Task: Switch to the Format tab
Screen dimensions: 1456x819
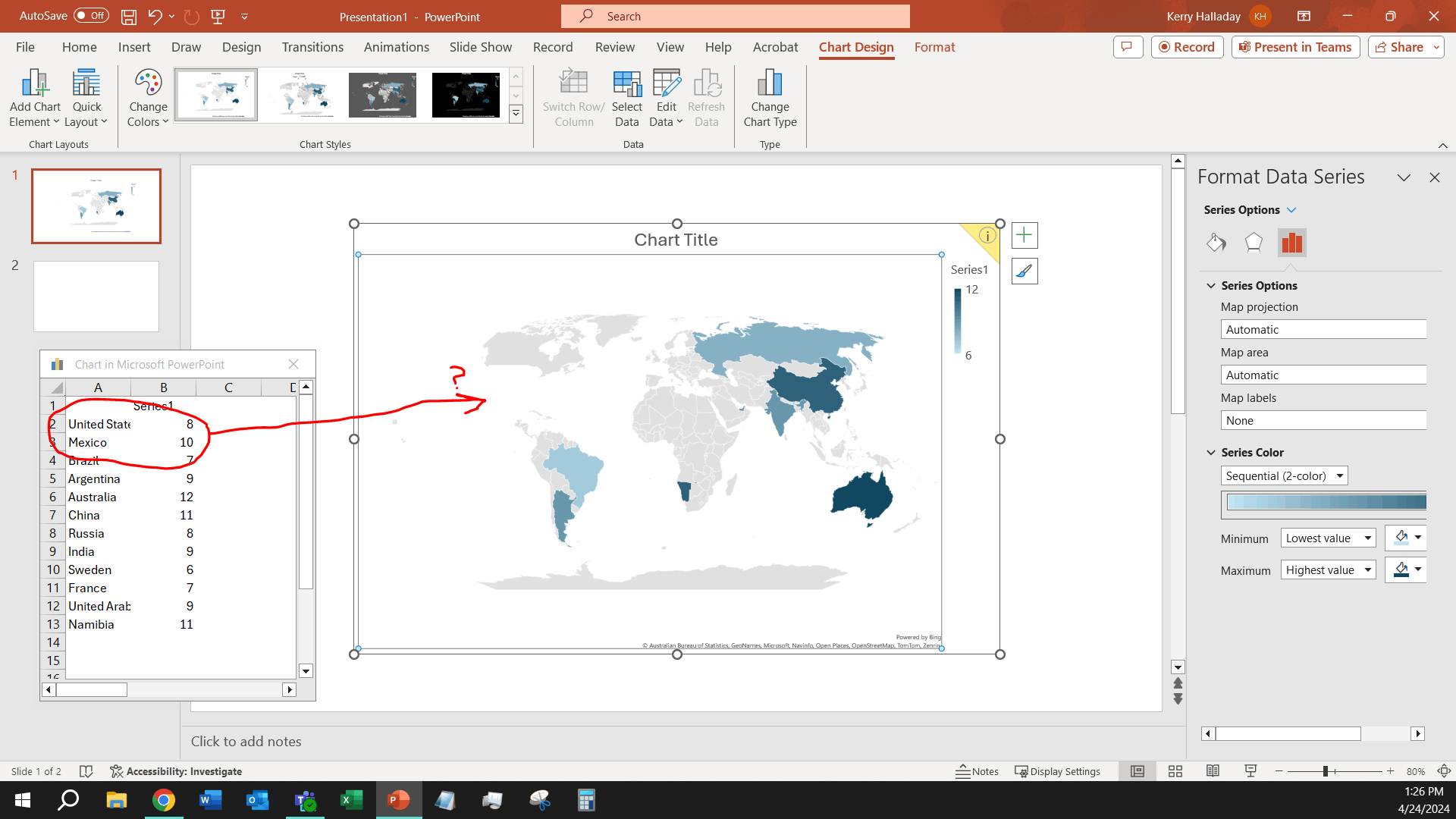Action: 934,47
